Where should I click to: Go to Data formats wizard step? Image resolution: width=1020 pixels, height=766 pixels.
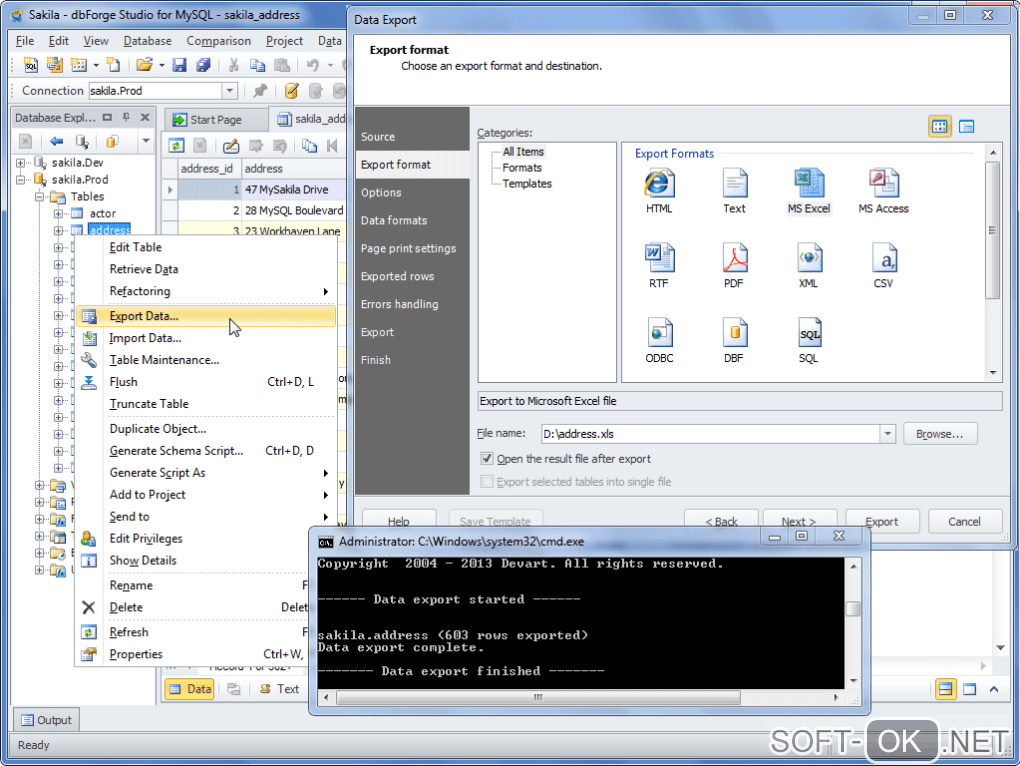pos(394,220)
